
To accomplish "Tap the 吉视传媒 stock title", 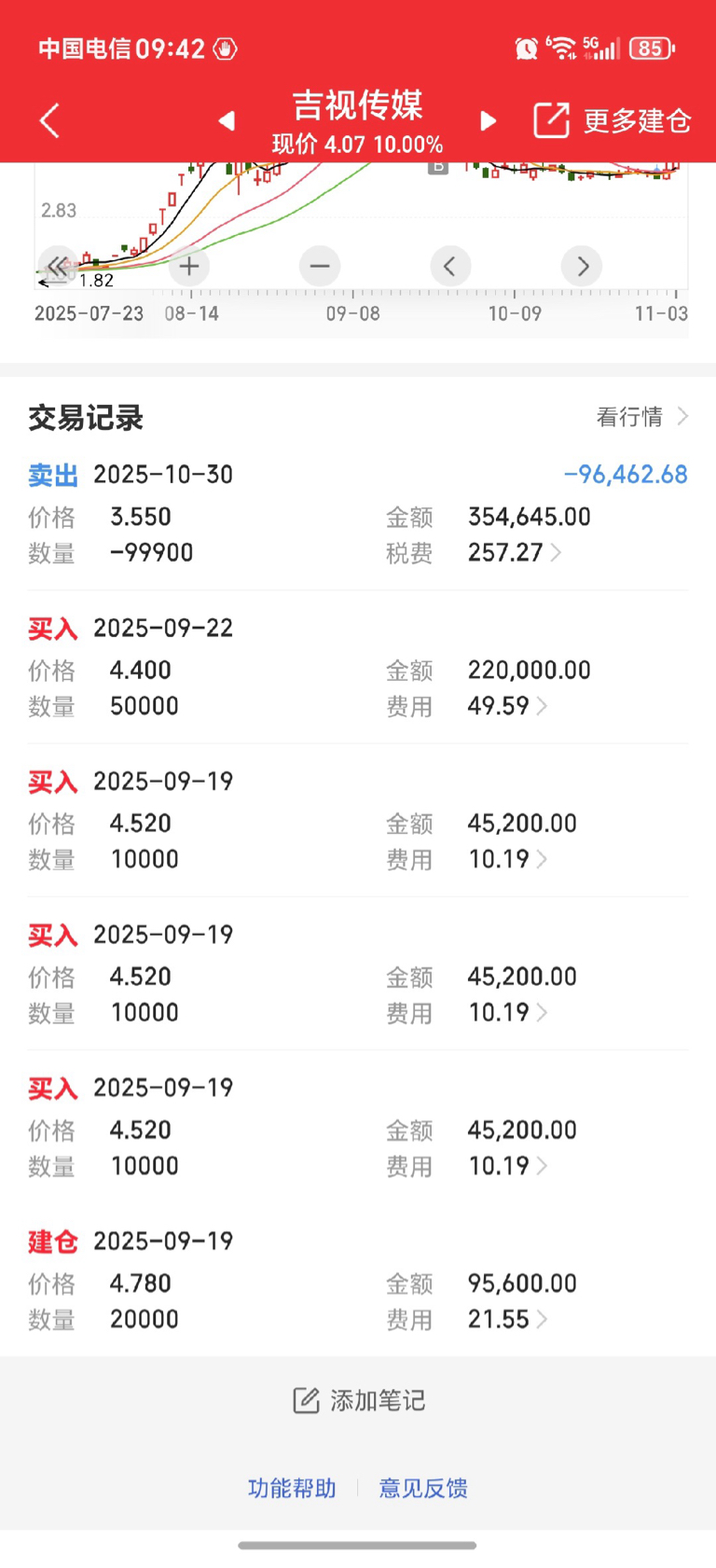I will coord(358,104).
